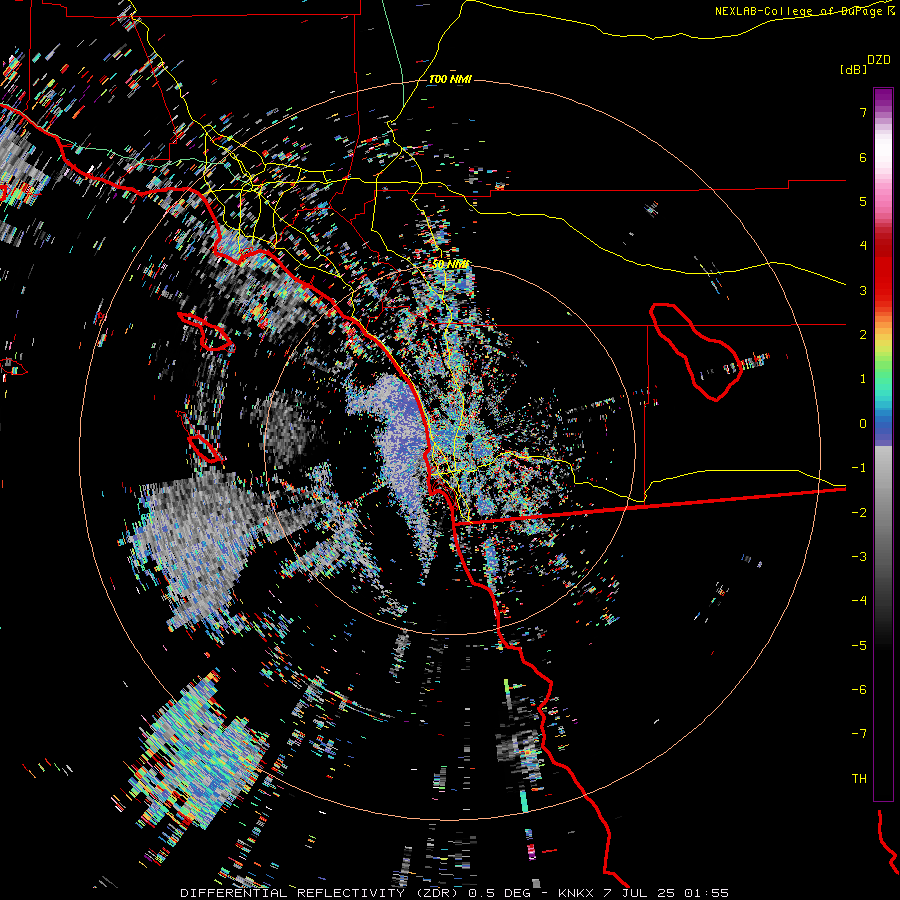Select the 3 dB scale label
Viewport: 900px width, 900px height.
click(x=863, y=290)
